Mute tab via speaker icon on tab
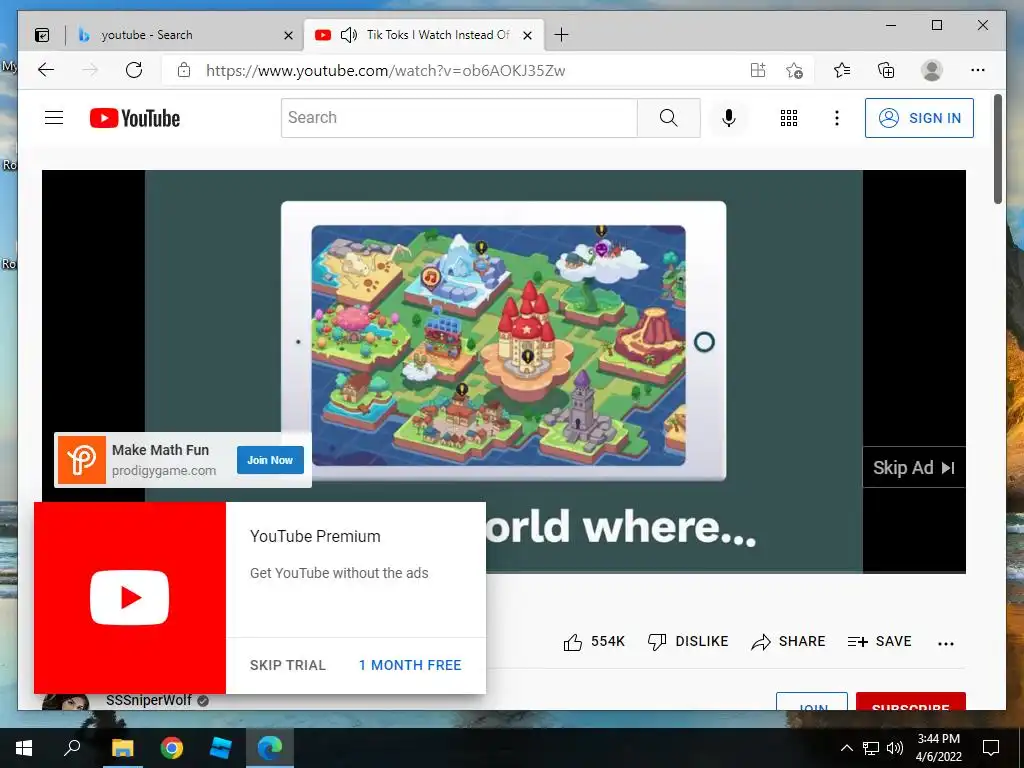 [349, 35]
